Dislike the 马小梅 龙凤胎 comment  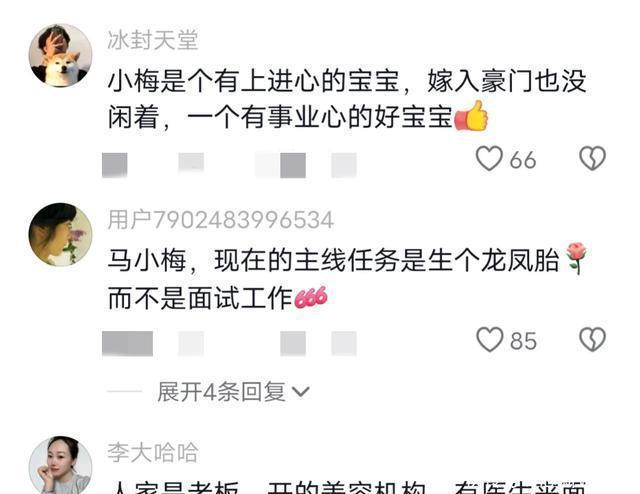(592, 340)
